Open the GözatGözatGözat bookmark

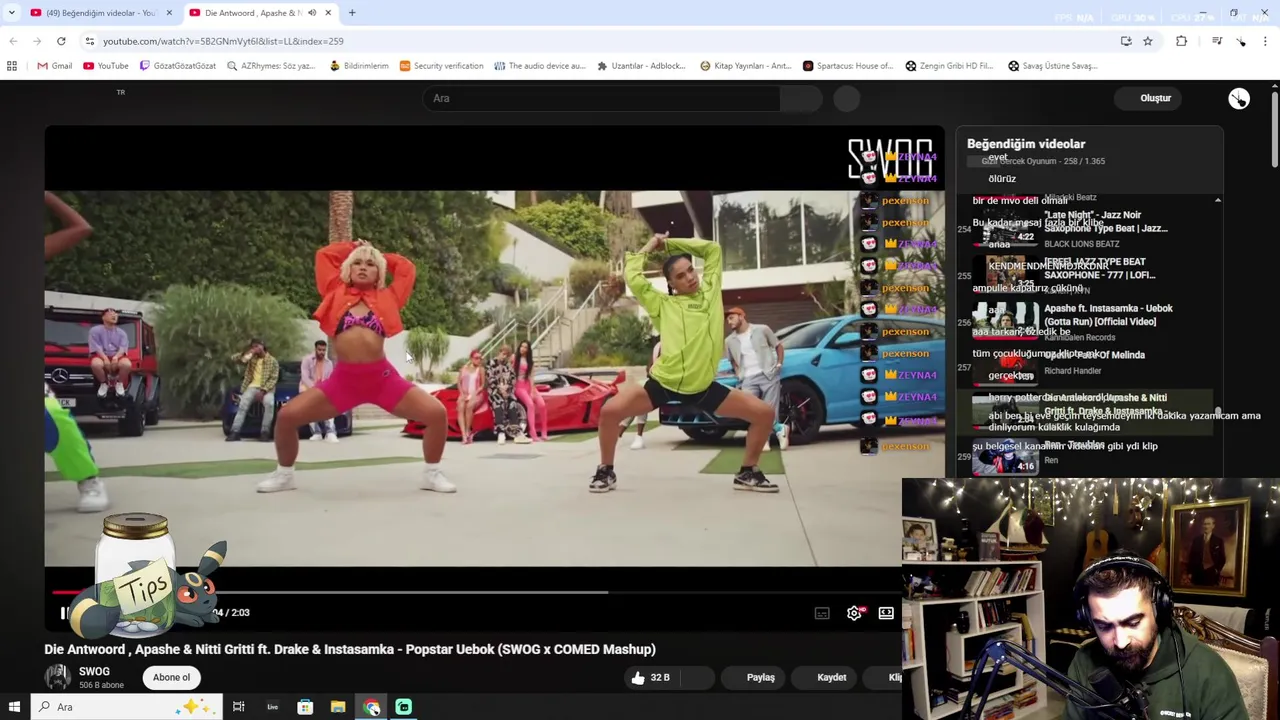tap(178, 66)
